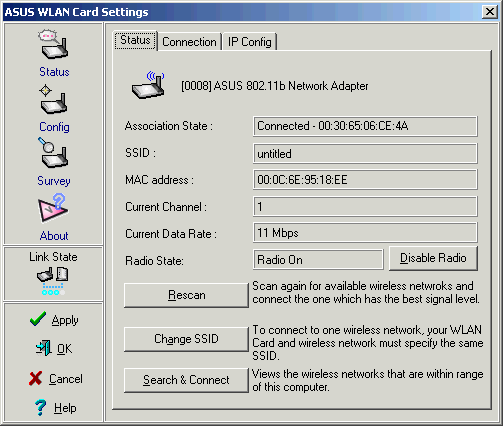Click the Radio State field
This screenshot has width=503, height=426.
click(318, 259)
